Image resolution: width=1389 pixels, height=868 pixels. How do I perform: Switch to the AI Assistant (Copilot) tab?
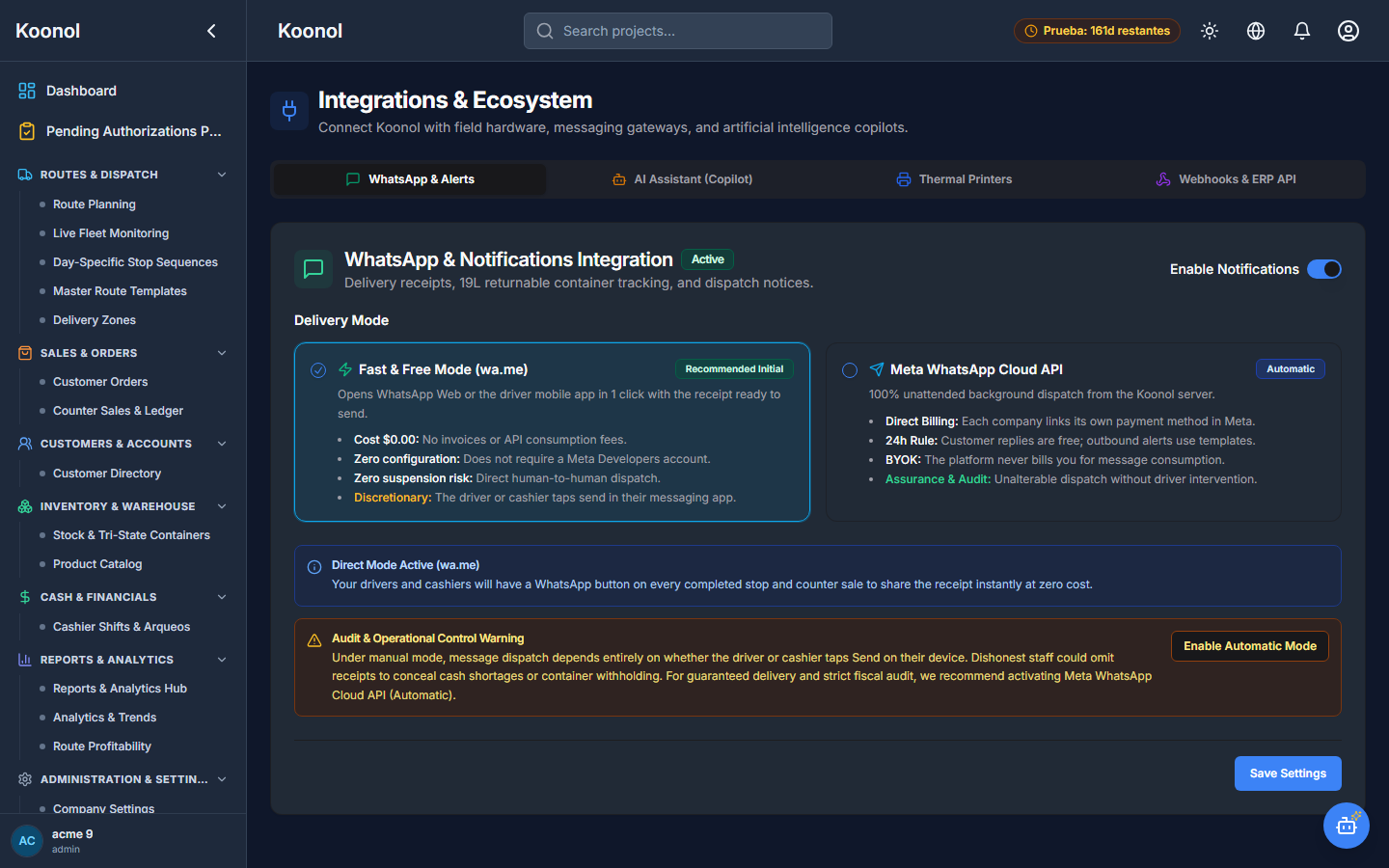(x=682, y=179)
